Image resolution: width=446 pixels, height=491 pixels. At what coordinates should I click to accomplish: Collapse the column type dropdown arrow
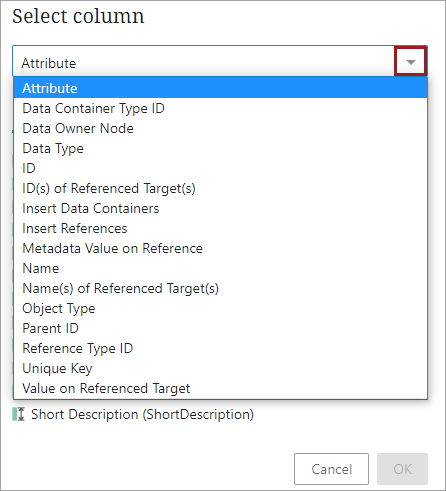[411, 62]
